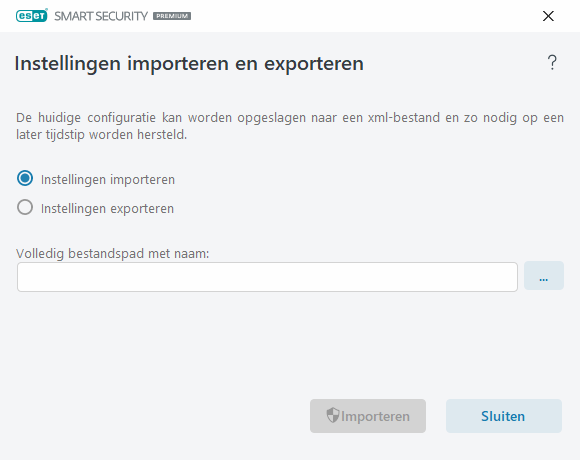Click the description text about xml-bestand
This screenshot has width=580, height=460.
tap(290, 126)
